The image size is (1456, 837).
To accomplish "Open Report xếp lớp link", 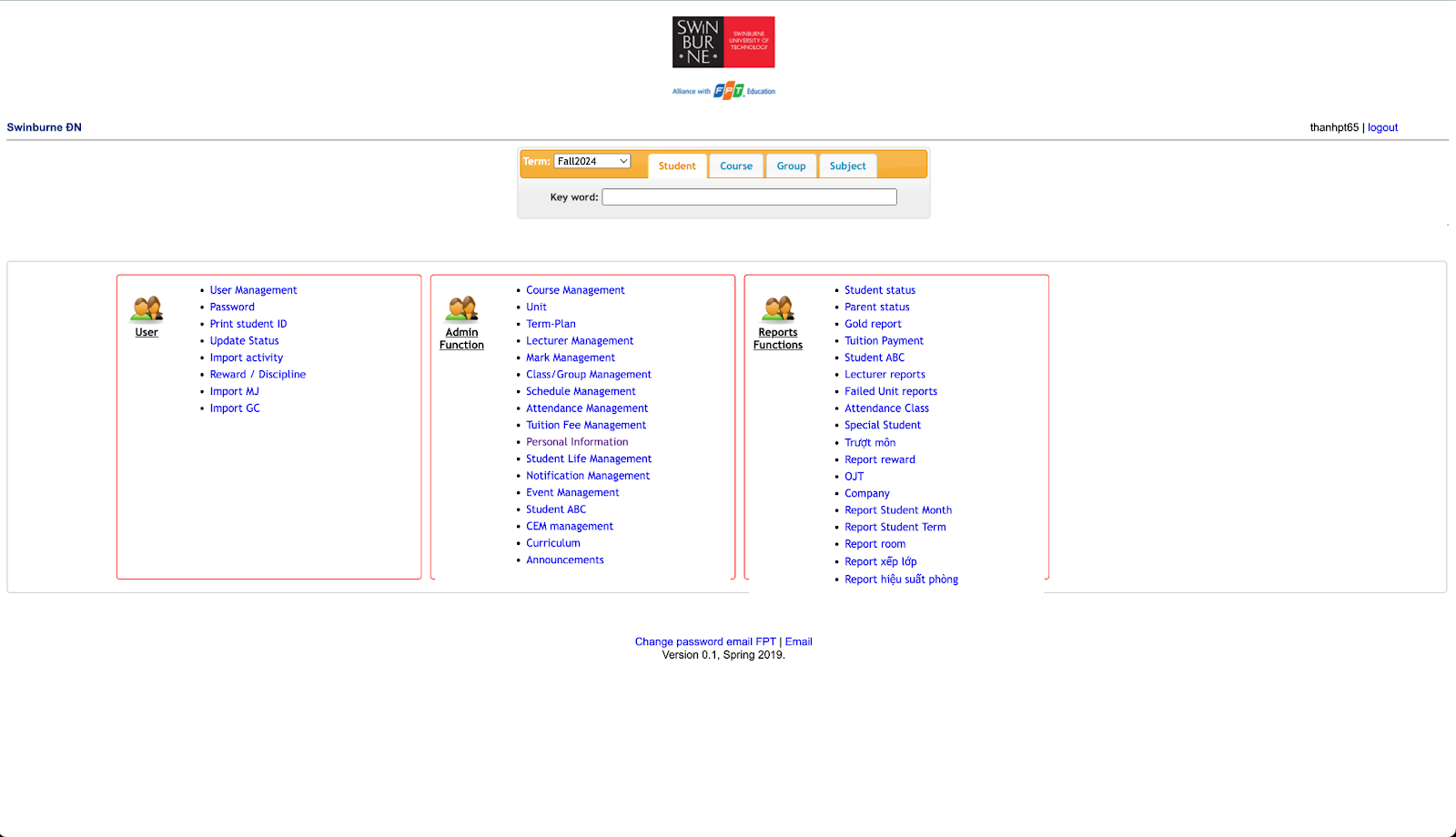I will (x=881, y=561).
